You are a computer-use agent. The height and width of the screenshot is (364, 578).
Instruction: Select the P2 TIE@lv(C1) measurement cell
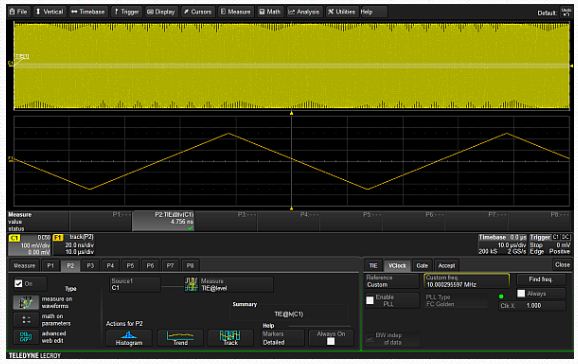click(x=163, y=221)
